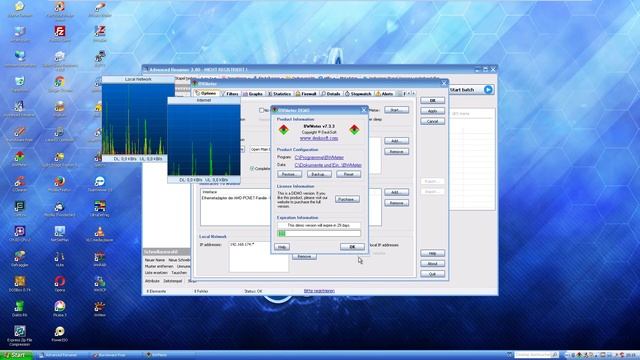Launch VLC media player from desktop

[99, 232]
